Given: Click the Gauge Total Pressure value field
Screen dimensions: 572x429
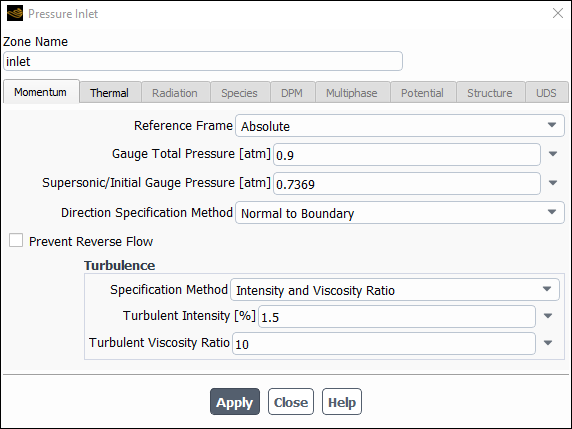Looking at the screenshot, I should point(407,154).
